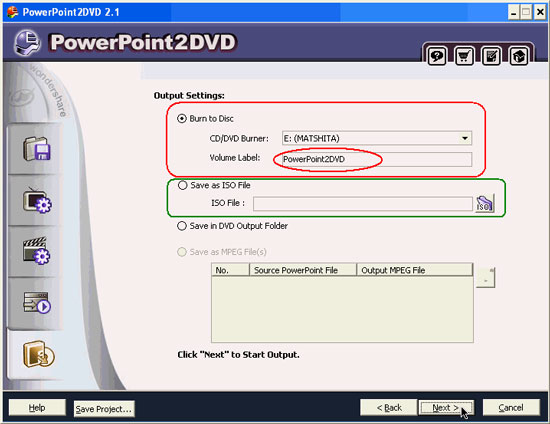550x424 pixels.
Task: Click the shopping cart purchase icon
Action: pos(464,56)
